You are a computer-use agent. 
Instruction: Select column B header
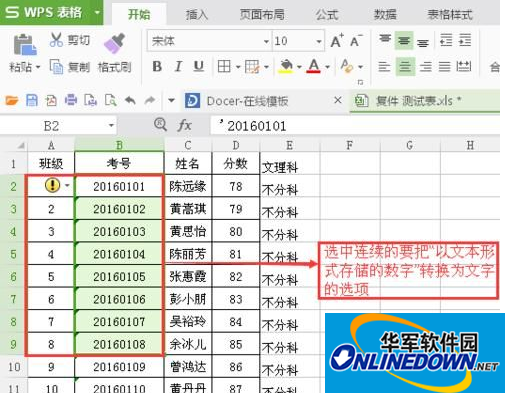point(119,145)
